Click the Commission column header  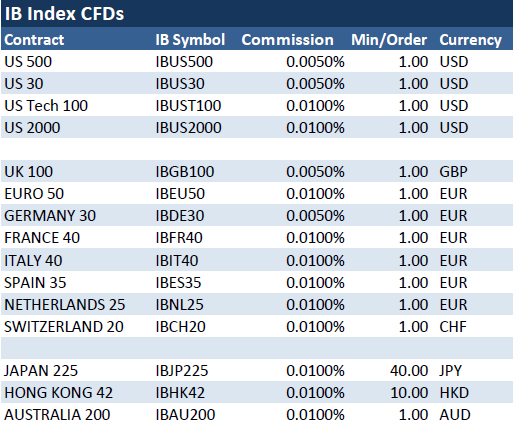(288, 40)
